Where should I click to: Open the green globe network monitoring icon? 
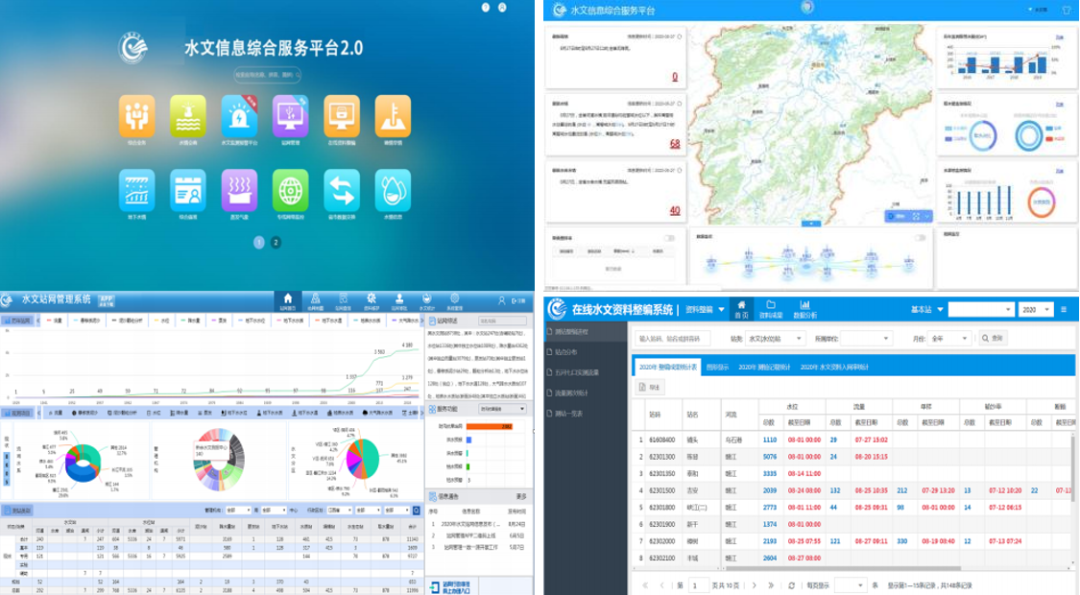[x=290, y=190]
